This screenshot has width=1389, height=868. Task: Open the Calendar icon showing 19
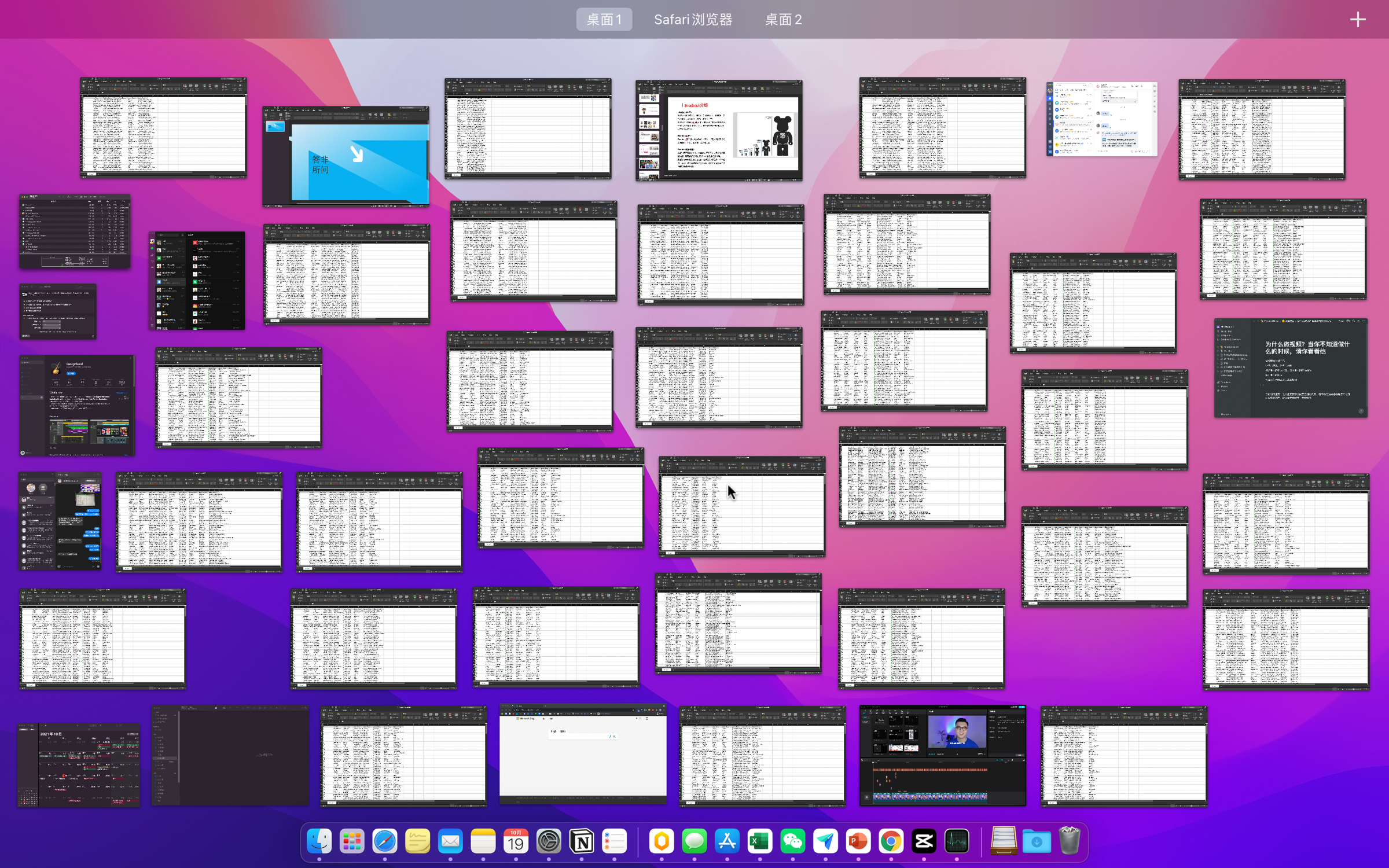(516, 841)
